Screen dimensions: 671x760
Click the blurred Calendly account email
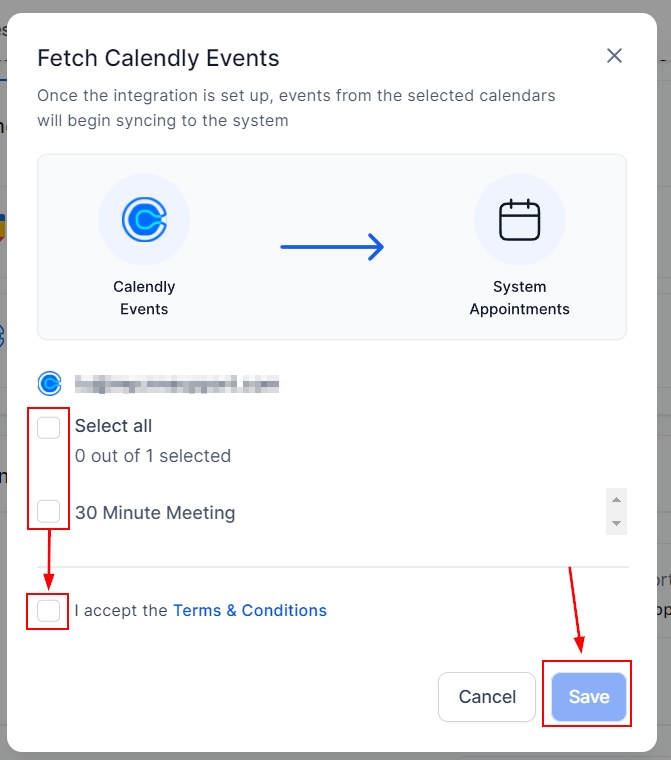tap(176, 383)
